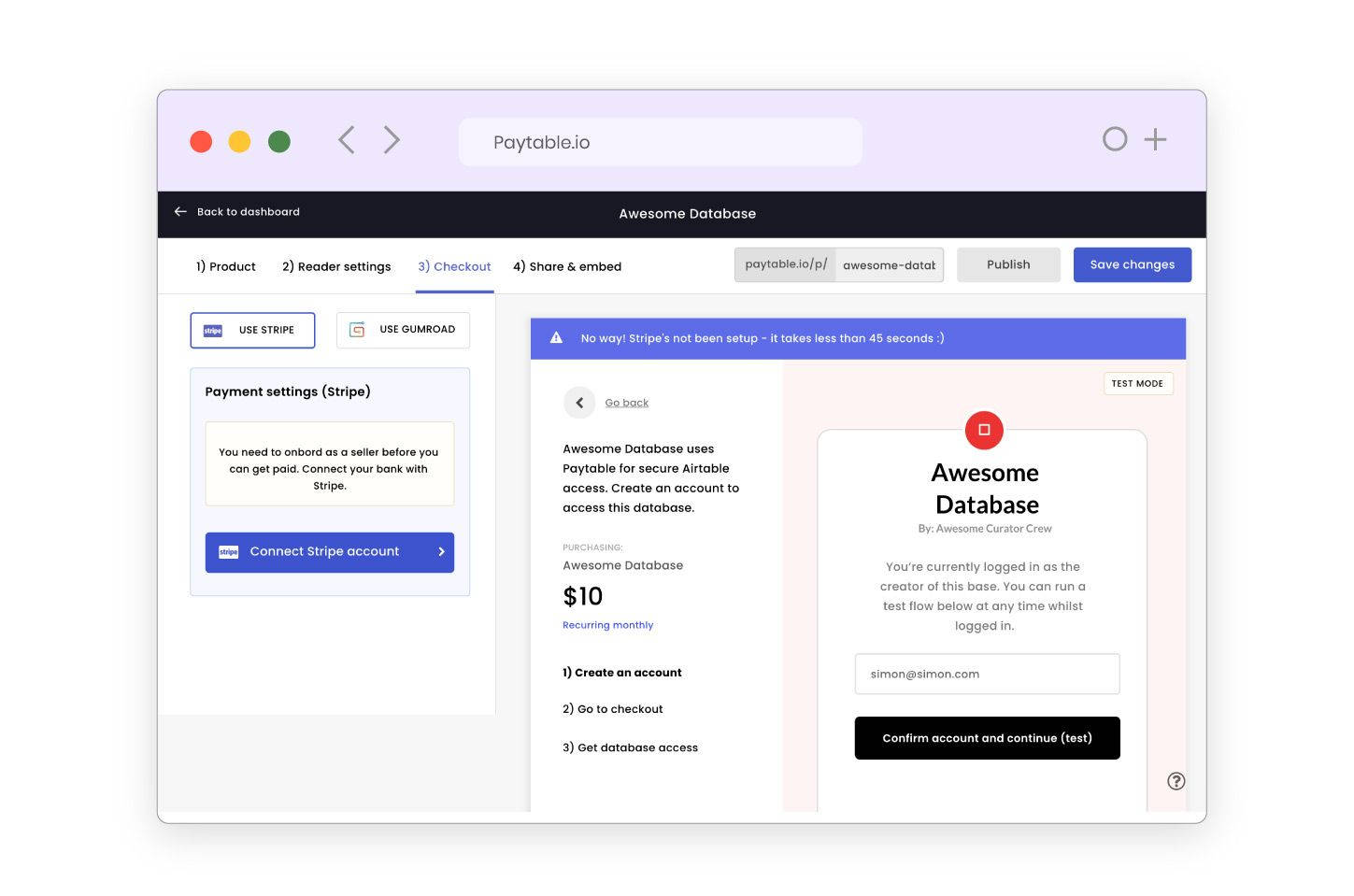
Task: Click the browser back arrow
Action: tap(347, 140)
